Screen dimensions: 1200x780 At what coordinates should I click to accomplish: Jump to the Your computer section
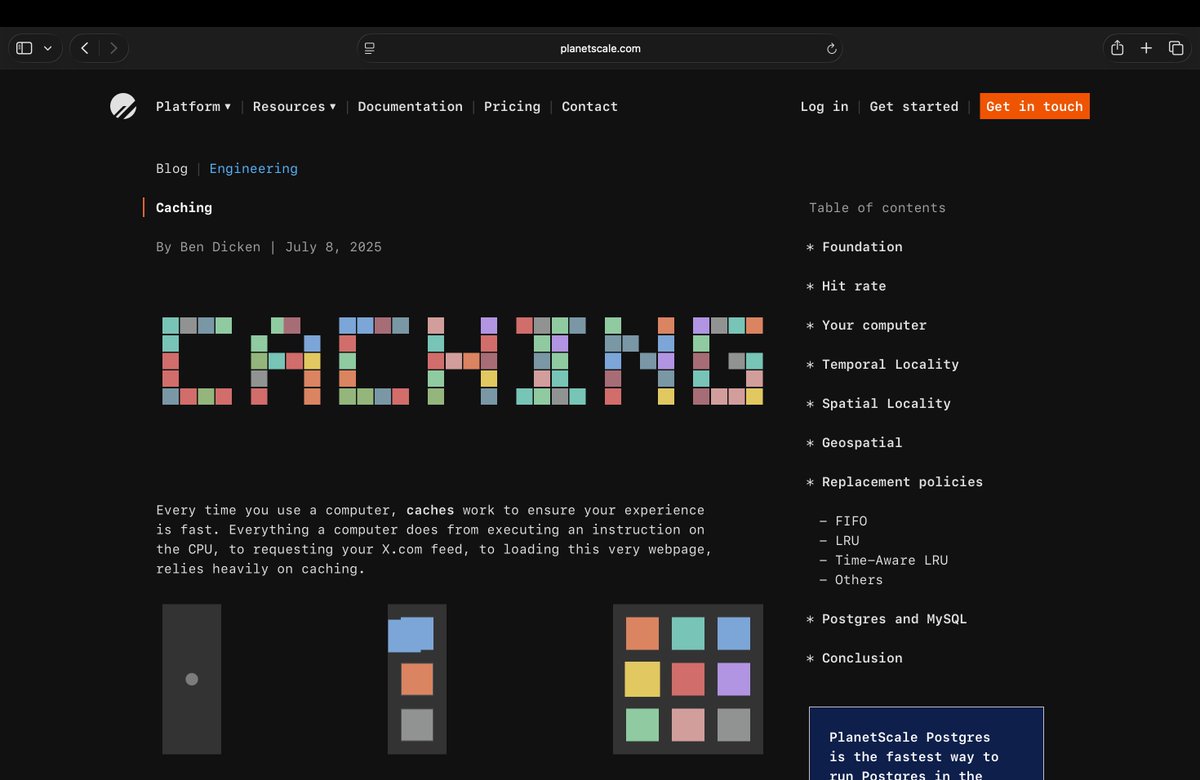click(874, 325)
